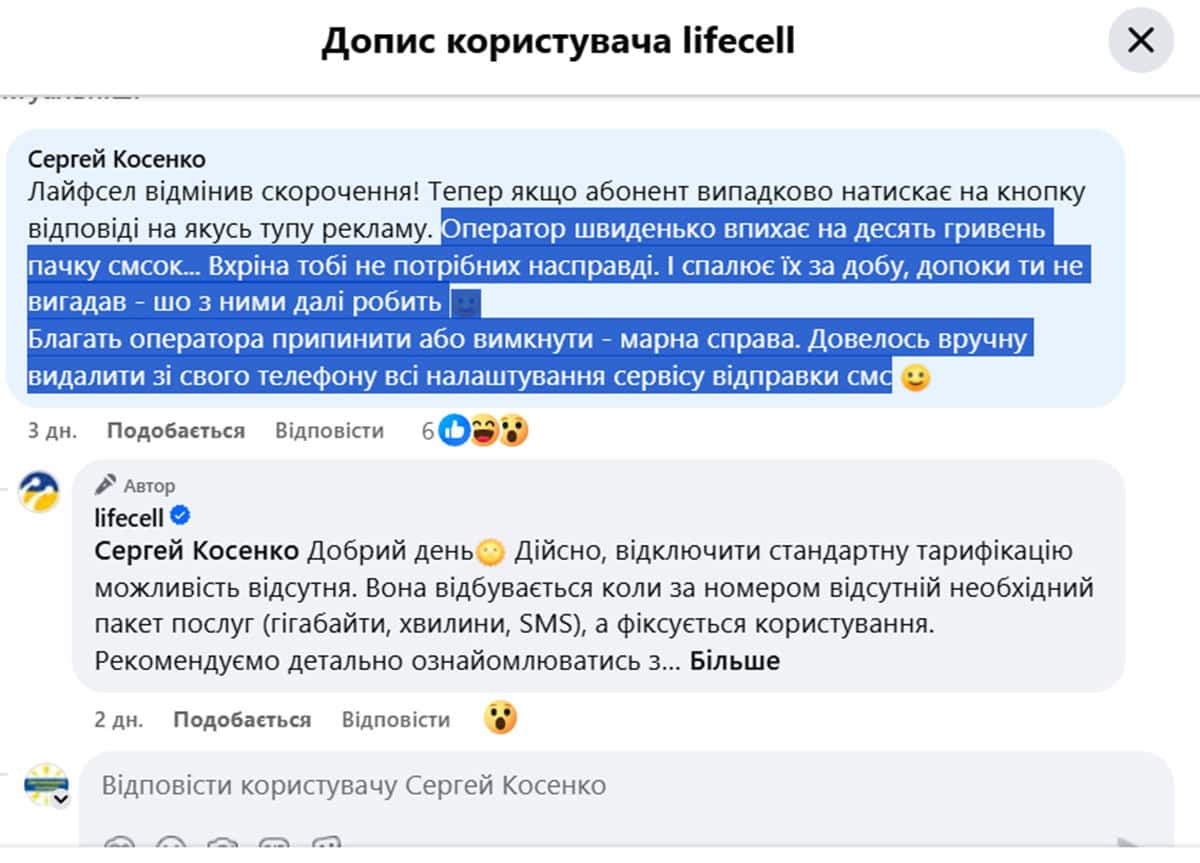This screenshot has width=1200, height=863.
Task: Focus the reply input for Сергей Косенко
Action: (x=600, y=785)
